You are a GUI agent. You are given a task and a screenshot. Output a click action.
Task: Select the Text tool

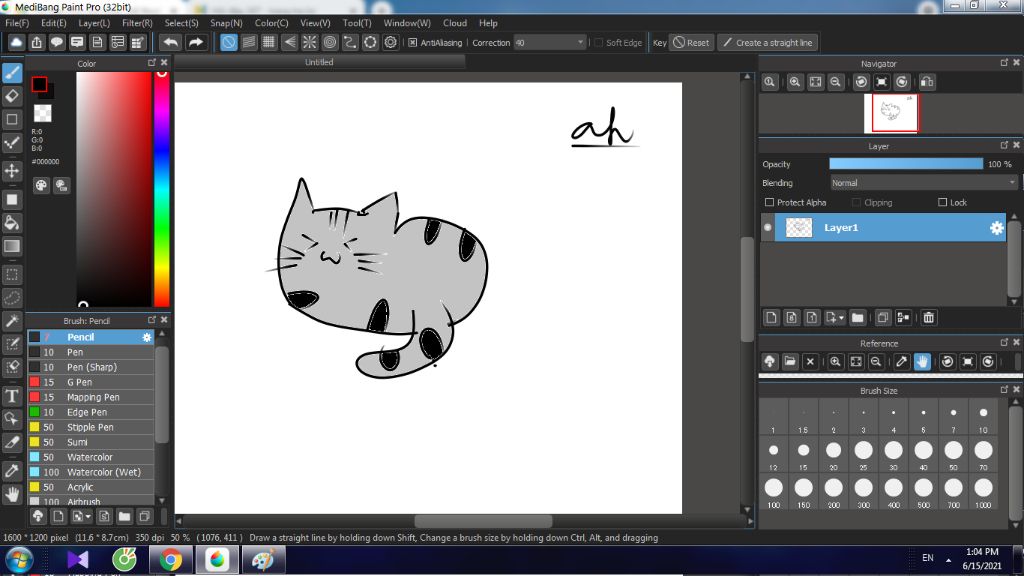(12, 396)
